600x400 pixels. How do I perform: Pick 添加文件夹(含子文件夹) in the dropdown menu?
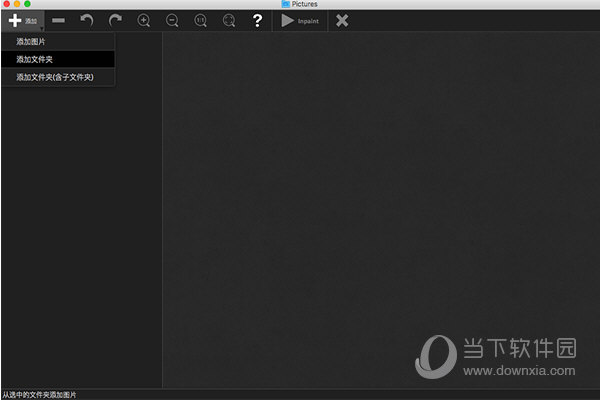point(55,77)
